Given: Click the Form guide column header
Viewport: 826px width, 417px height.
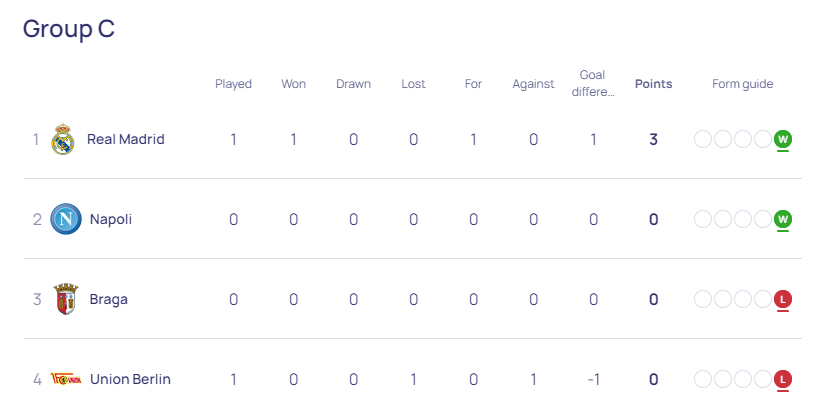Looking at the screenshot, I should pos(743,84).
